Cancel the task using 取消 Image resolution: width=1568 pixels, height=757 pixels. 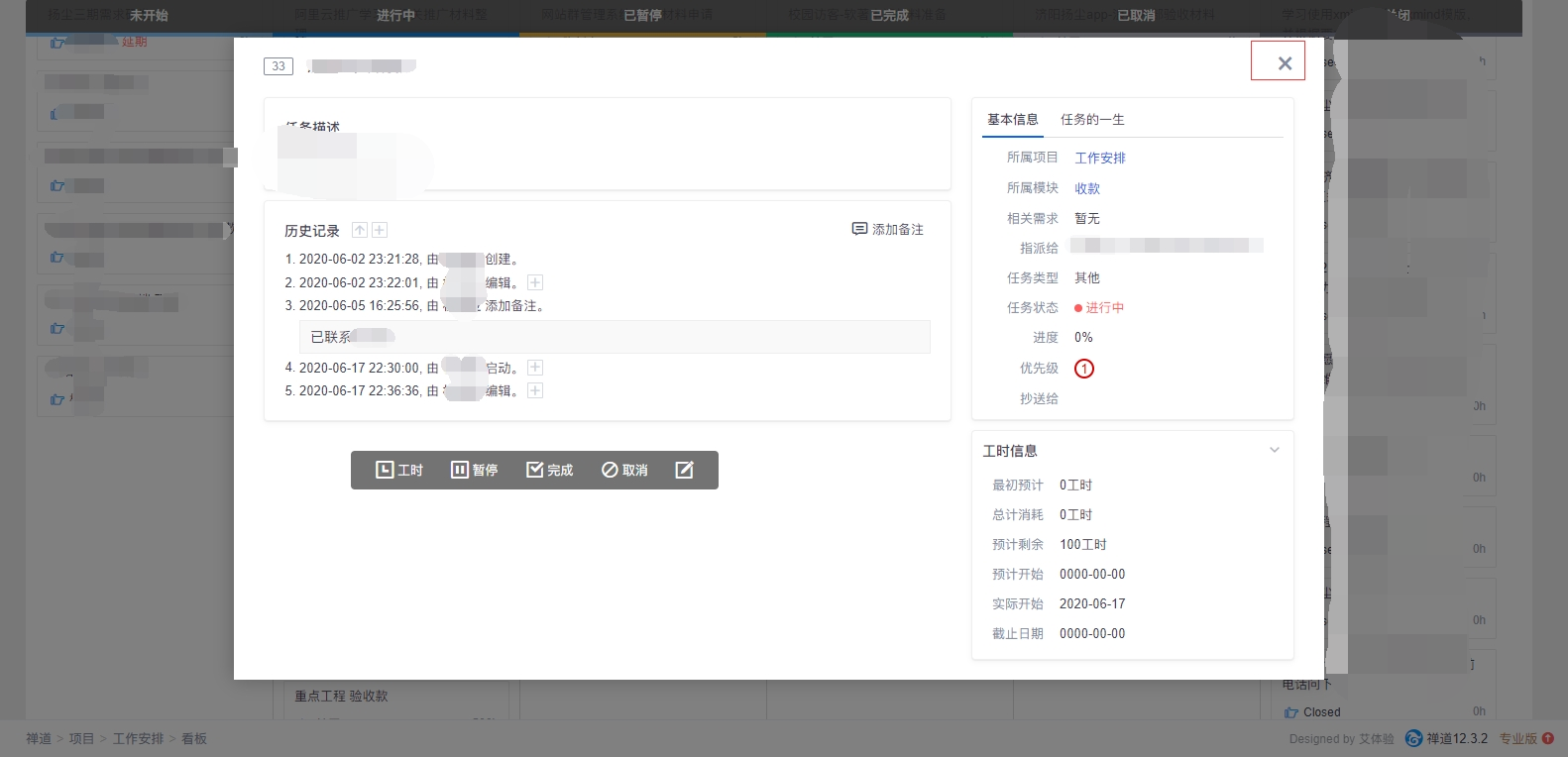624,470
